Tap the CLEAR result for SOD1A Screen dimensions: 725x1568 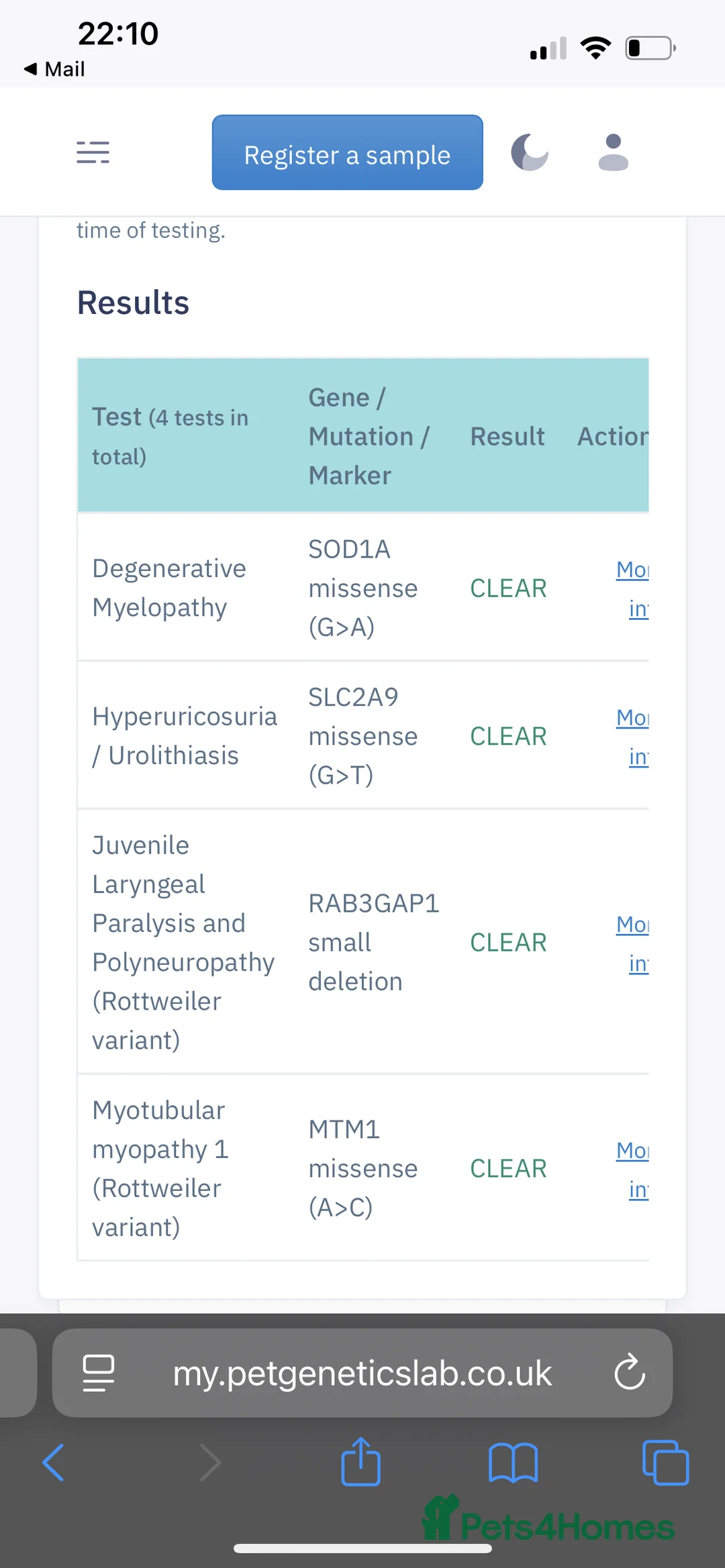(508, 588)
